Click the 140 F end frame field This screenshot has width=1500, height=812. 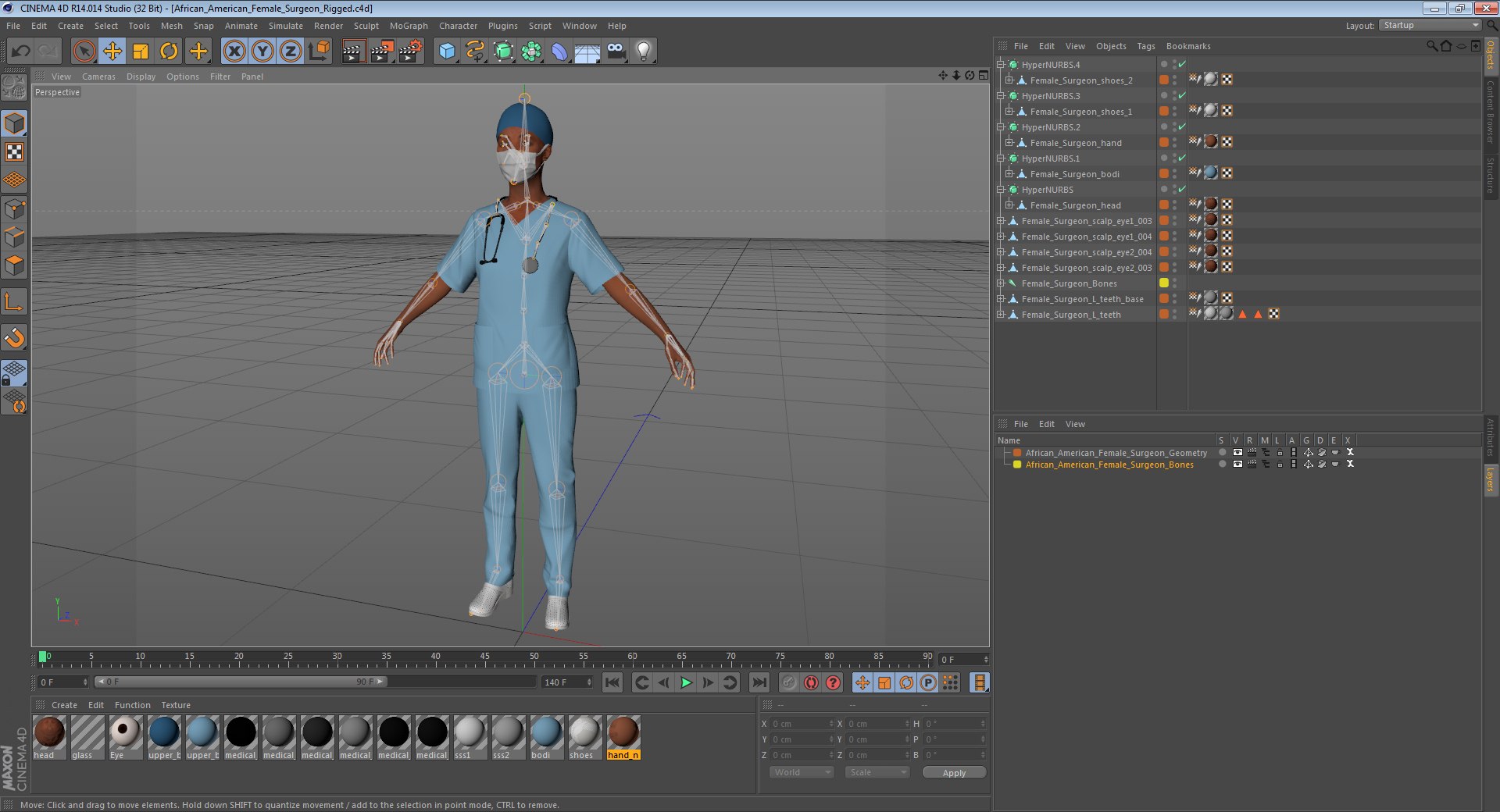[567, 682]
